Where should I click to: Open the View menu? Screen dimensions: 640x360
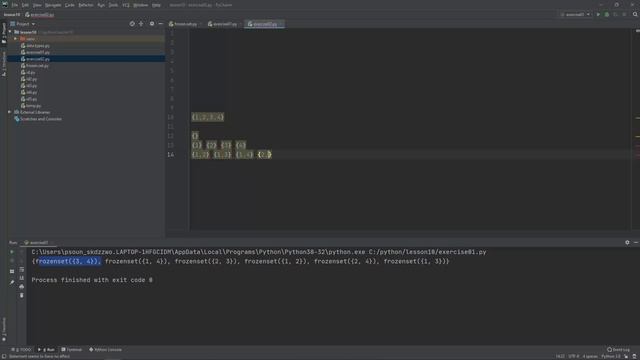pos(37,5)
